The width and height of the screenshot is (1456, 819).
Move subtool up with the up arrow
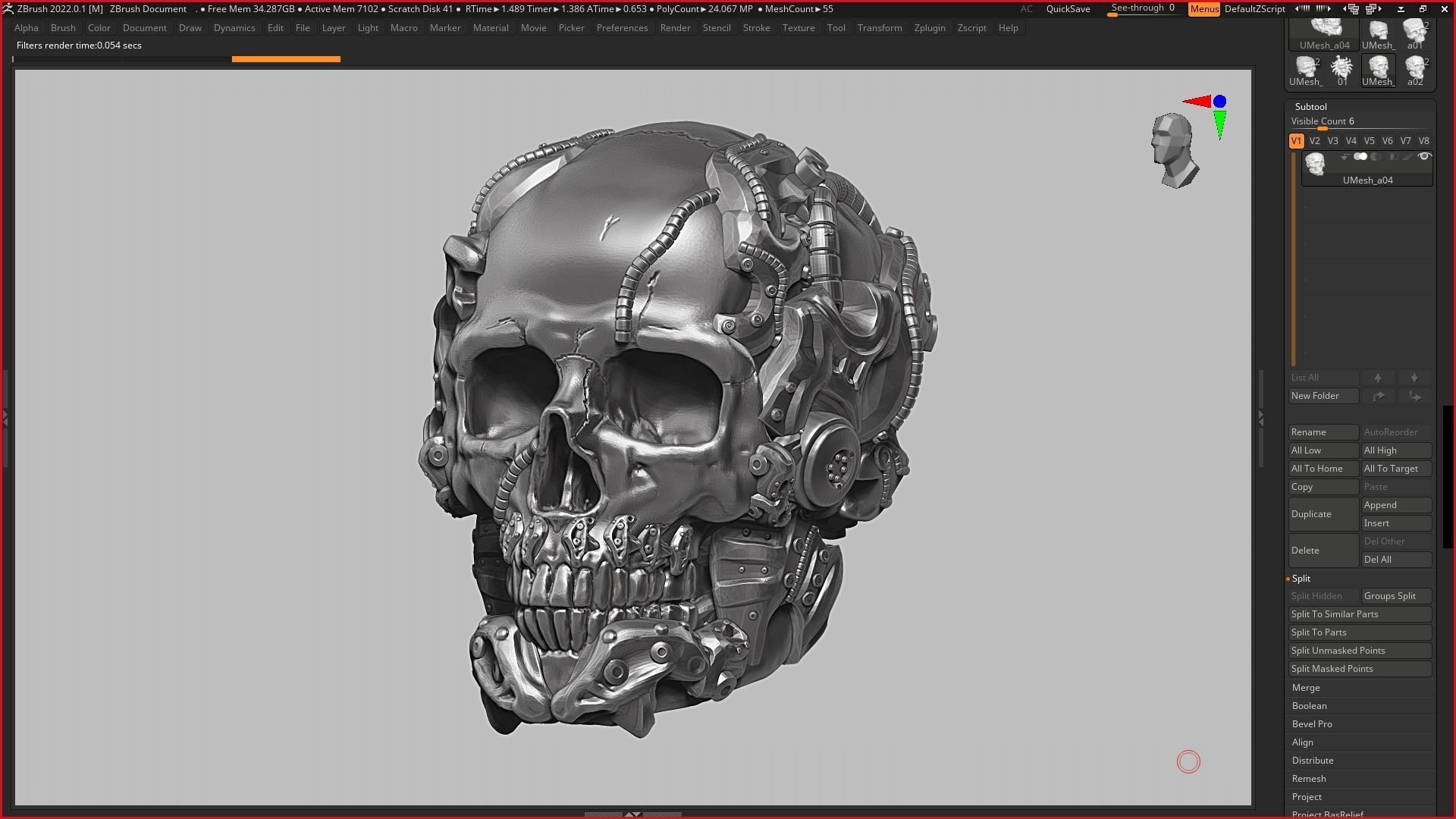pyautogui.click(x=1378, y=378)
